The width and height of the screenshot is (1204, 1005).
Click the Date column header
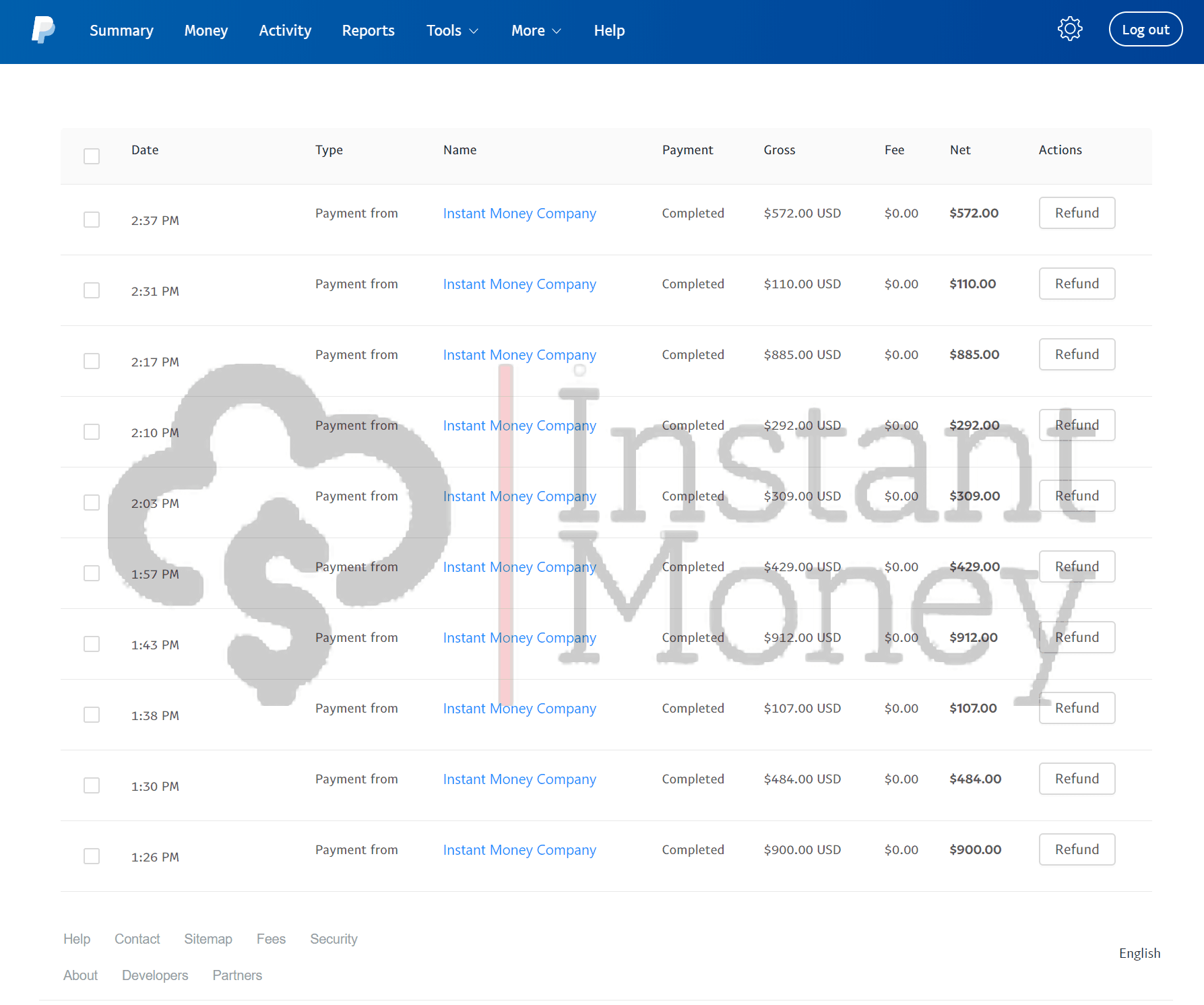point(145,150)
